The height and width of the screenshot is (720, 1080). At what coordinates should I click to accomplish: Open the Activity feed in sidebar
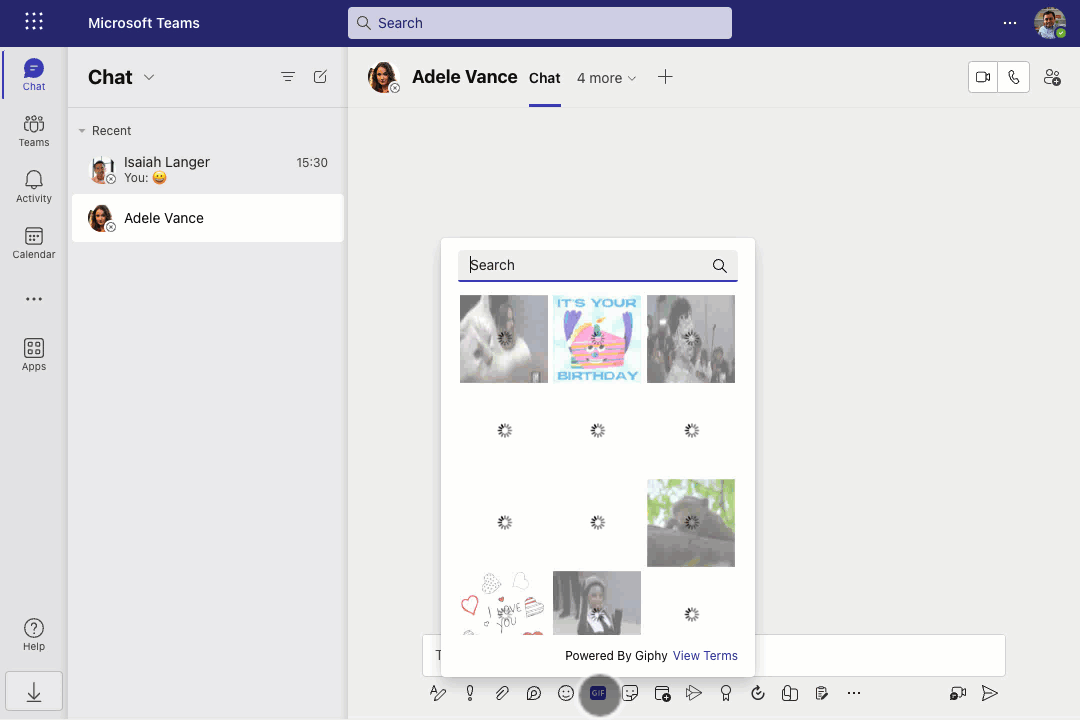(33, 186)
